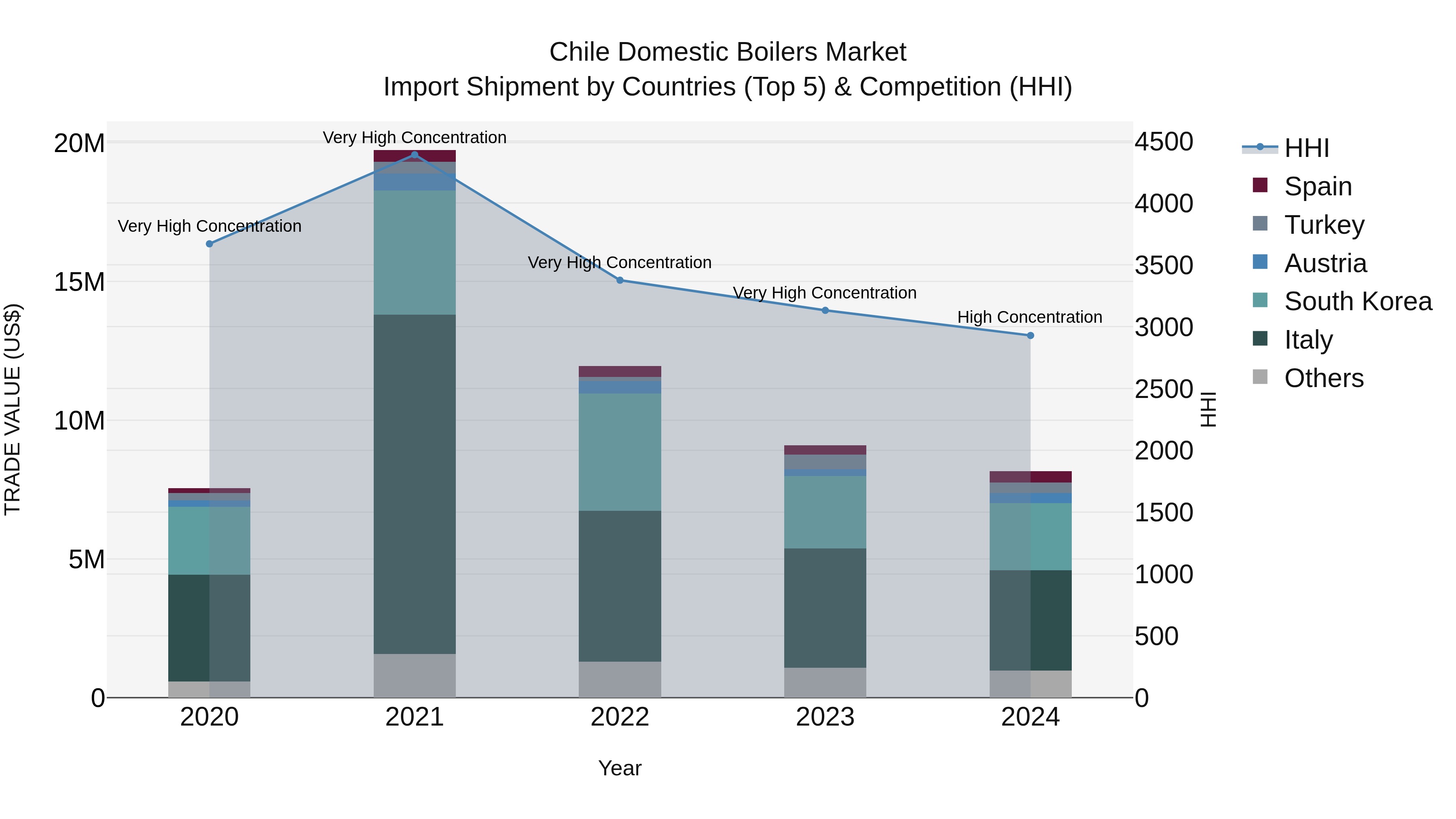The image size is (1456, 819).
Task: Click the 2020 x-axis label
Action: pos(209,717)
